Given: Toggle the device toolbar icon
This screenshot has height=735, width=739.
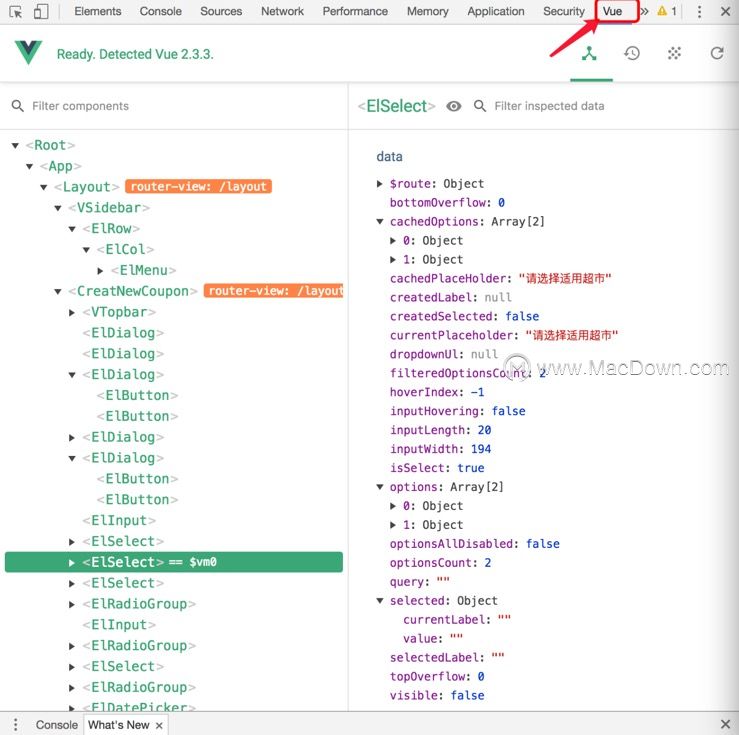Looking at the screenshot, I should pos(41,11).
